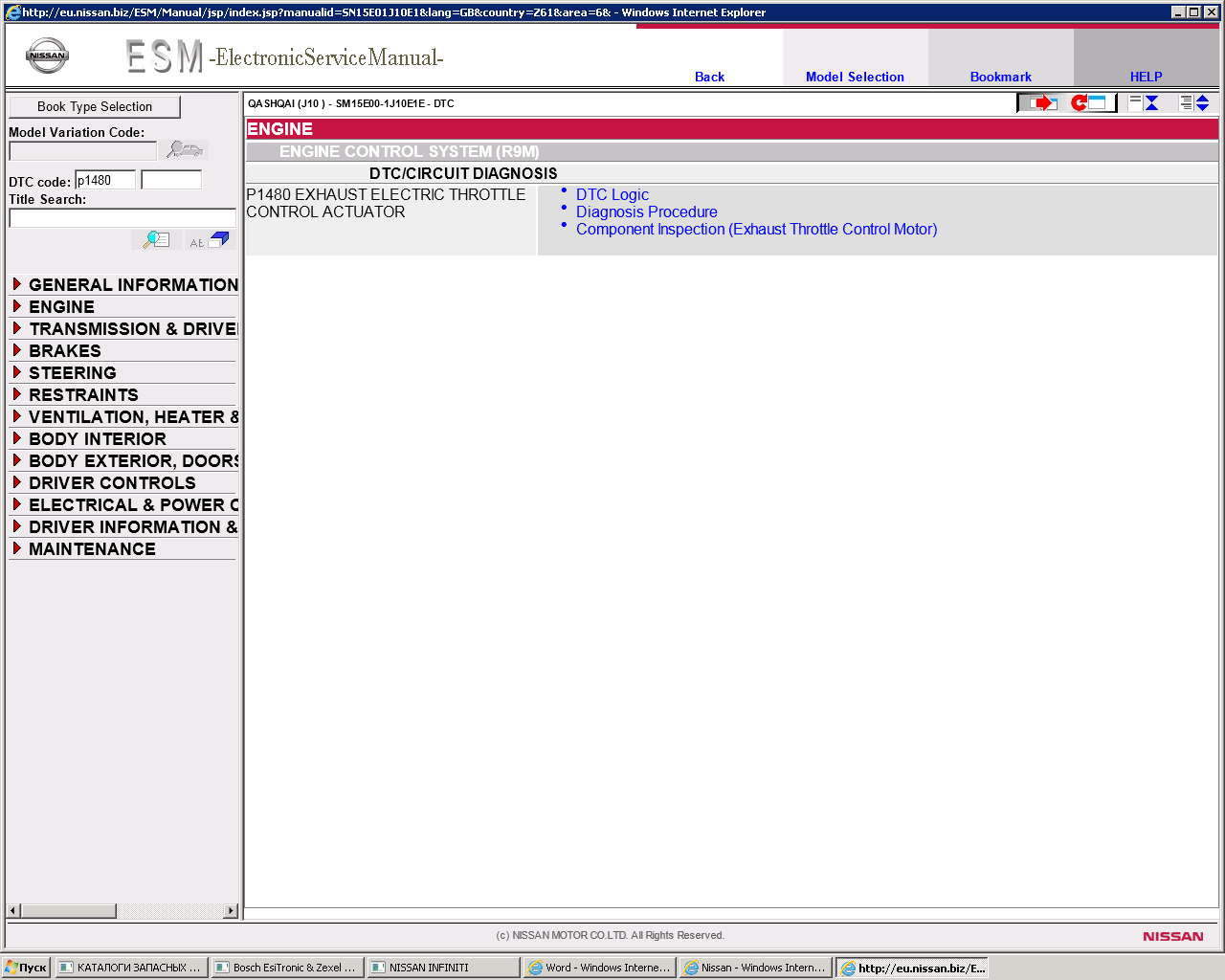
Task: Open the Bookmark tab
Action: tap(1000, 77)
